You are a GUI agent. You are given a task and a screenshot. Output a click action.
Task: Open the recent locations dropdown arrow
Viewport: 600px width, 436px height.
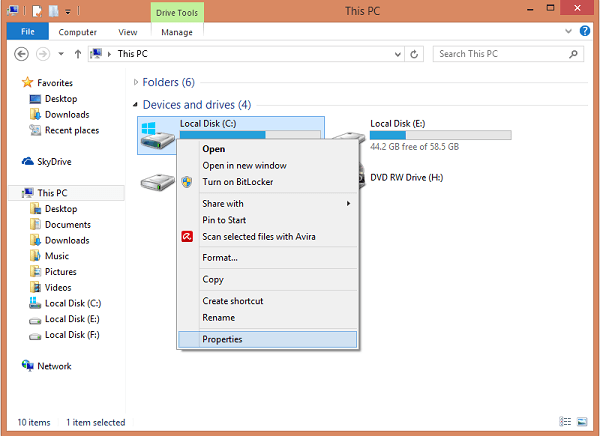[x=61, y=54]
